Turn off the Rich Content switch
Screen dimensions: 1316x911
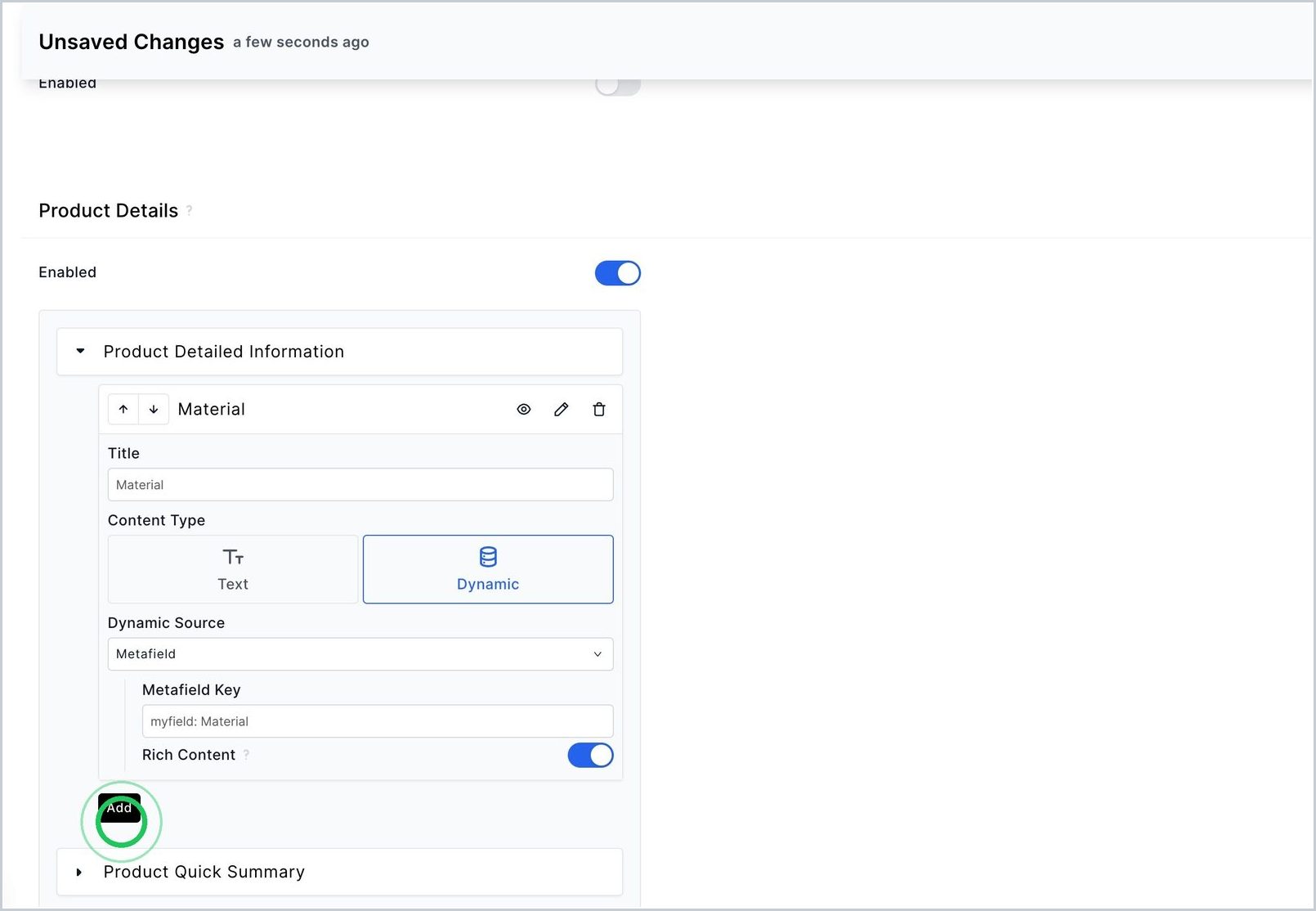(x=590, y=755)
